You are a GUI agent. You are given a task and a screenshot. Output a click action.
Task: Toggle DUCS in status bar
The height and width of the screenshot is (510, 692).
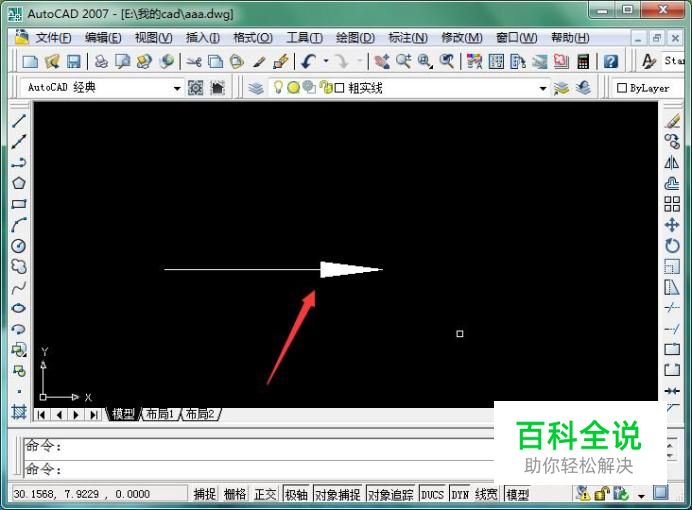432,494
